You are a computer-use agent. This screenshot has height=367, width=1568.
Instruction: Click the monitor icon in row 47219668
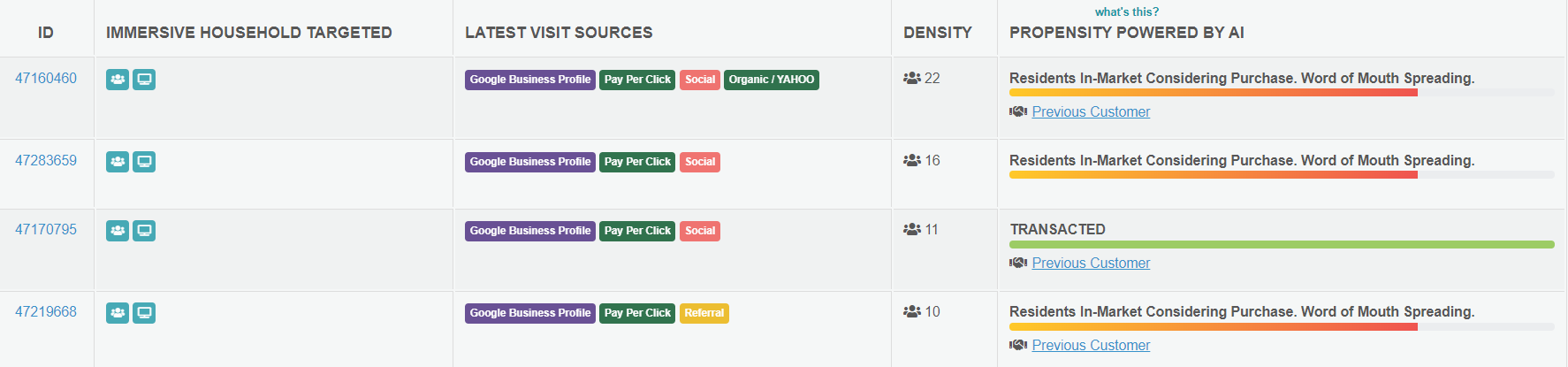click(x=144, y=313)
